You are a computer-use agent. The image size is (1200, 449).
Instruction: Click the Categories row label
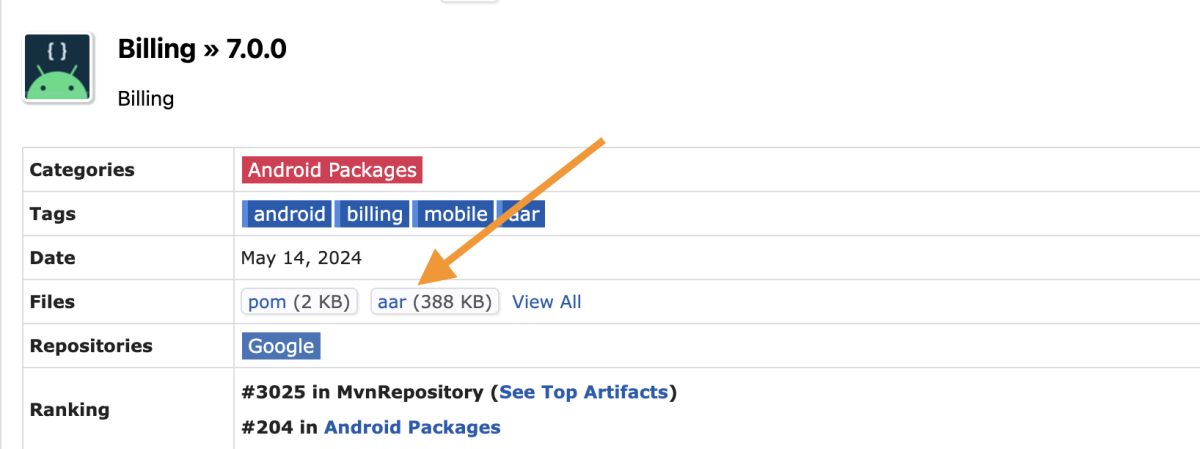click(82, 170)
